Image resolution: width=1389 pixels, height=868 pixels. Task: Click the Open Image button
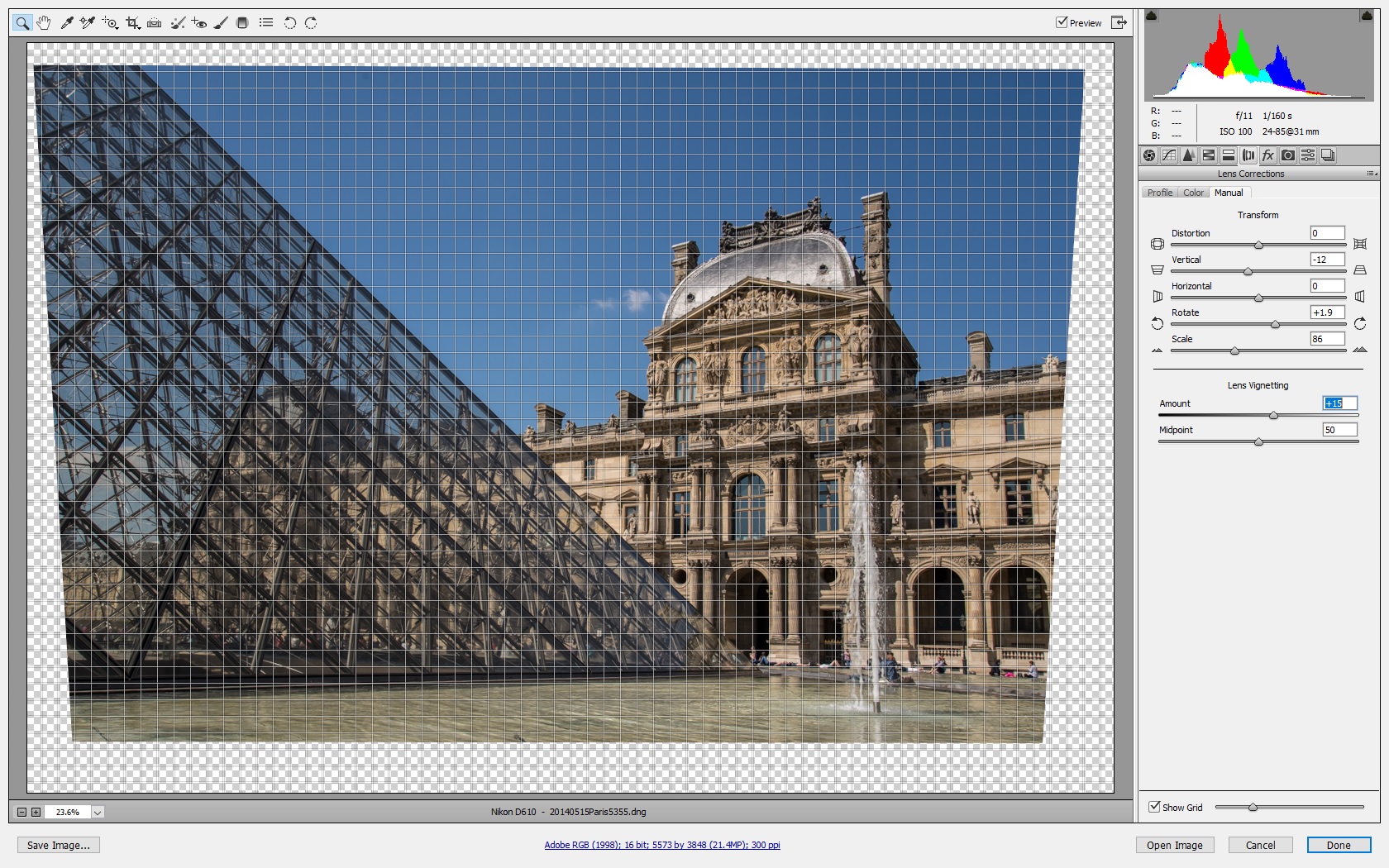point(1174,845)
